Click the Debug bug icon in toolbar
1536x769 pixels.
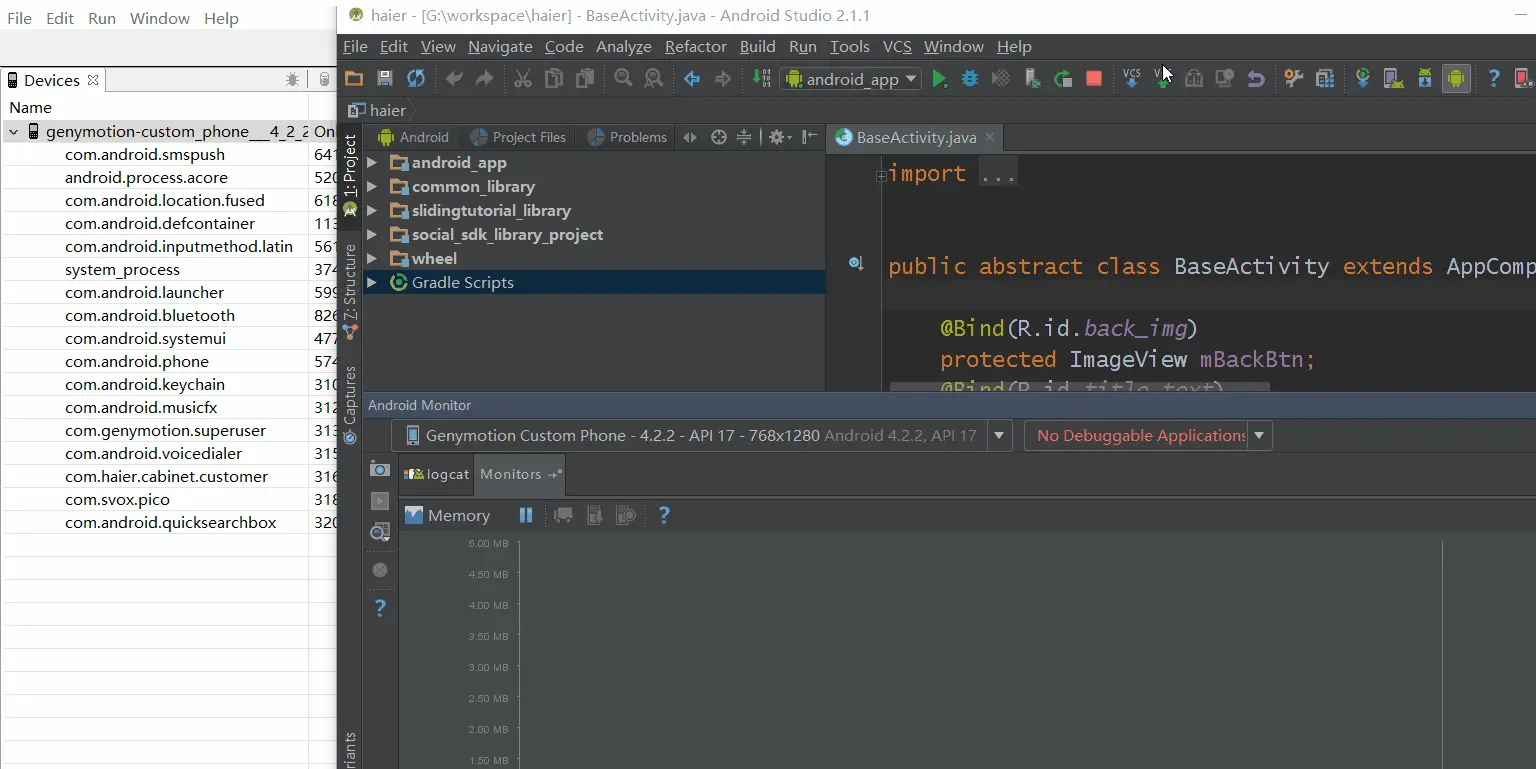[x=969, y=79]
